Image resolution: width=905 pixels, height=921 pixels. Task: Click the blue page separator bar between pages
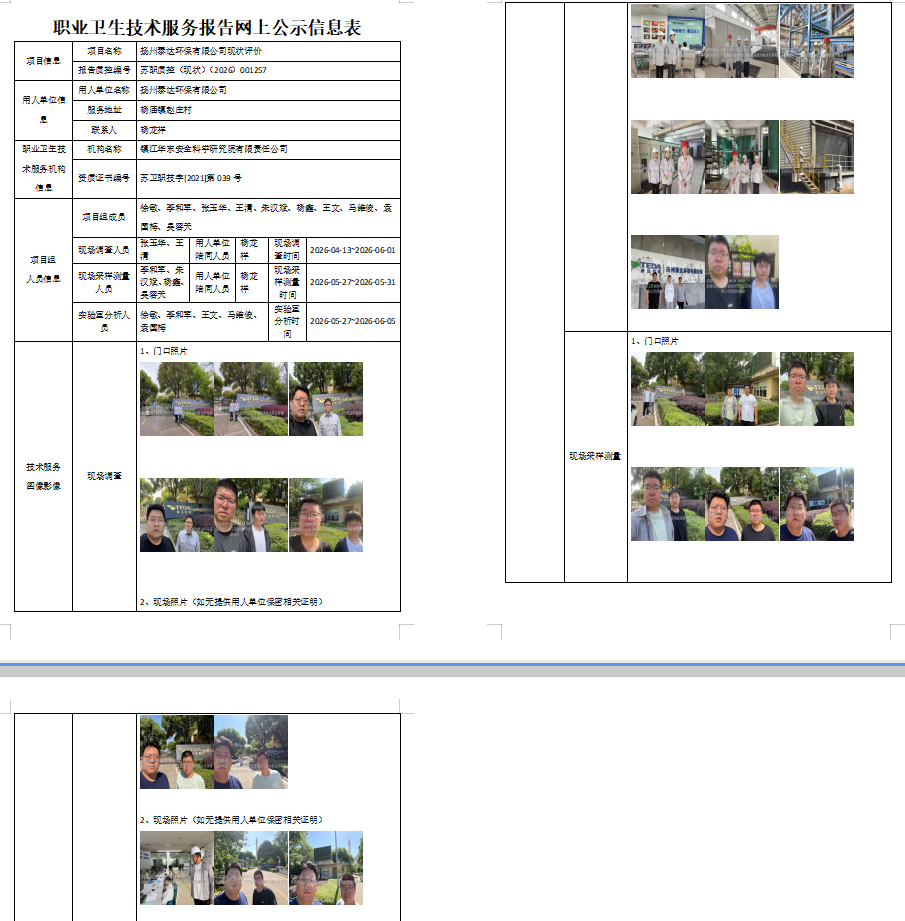(452, 664)
